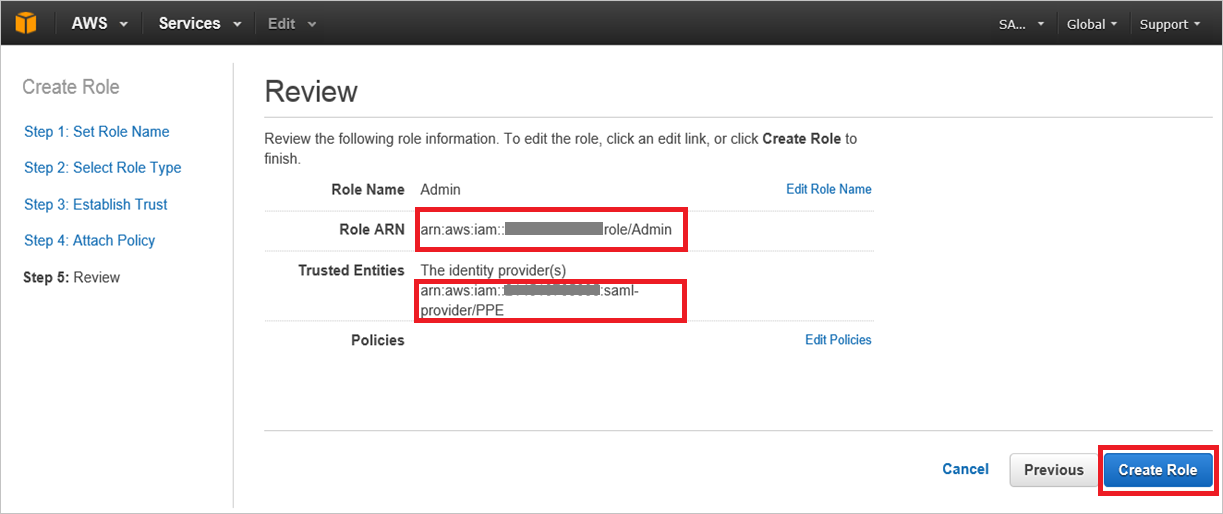Open the Edit dropdown in top bar
Viewport: 1223px width, 514px height.
tap(291, 23)
